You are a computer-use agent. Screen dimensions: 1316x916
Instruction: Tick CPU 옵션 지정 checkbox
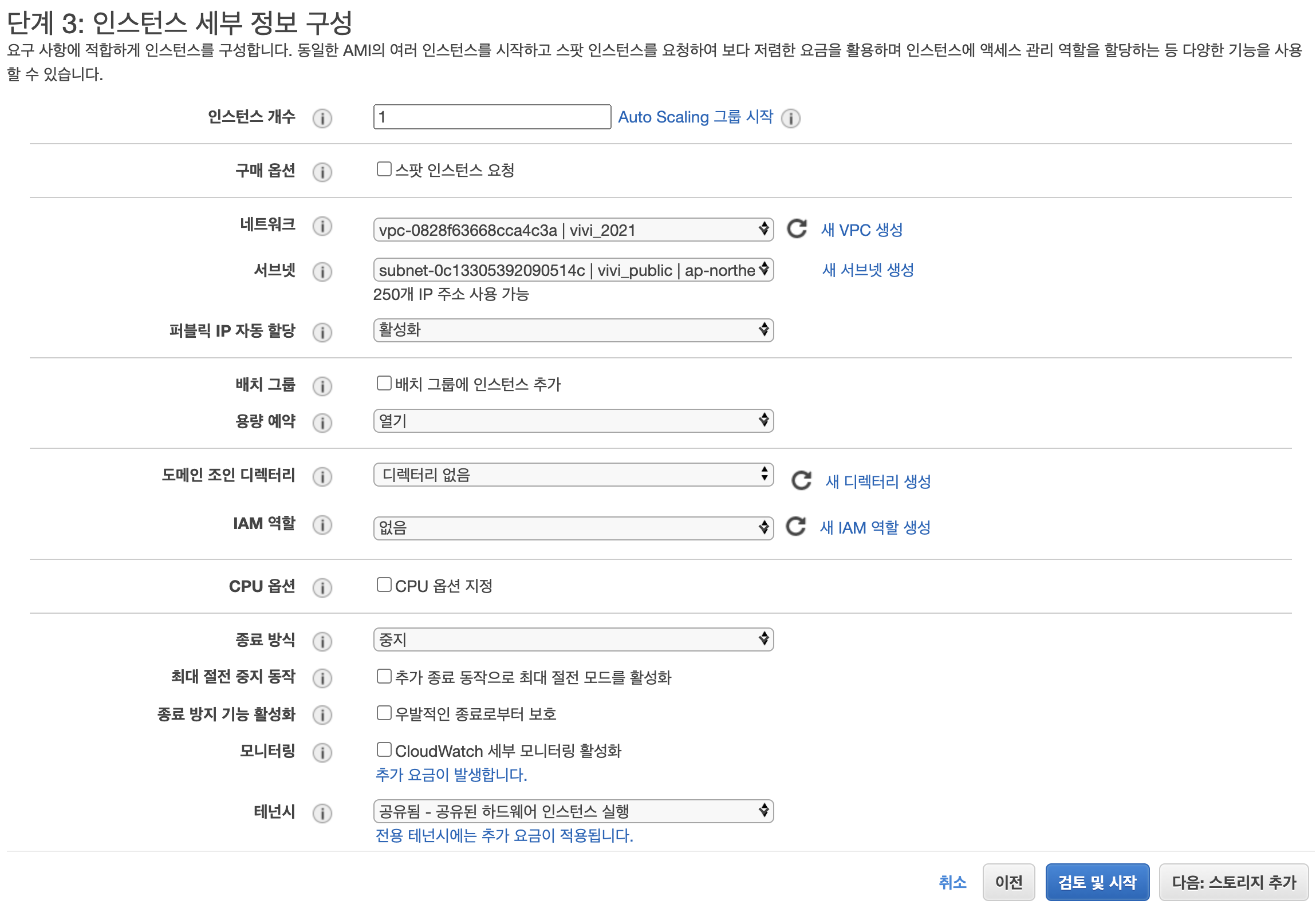(x=384, y=585)
